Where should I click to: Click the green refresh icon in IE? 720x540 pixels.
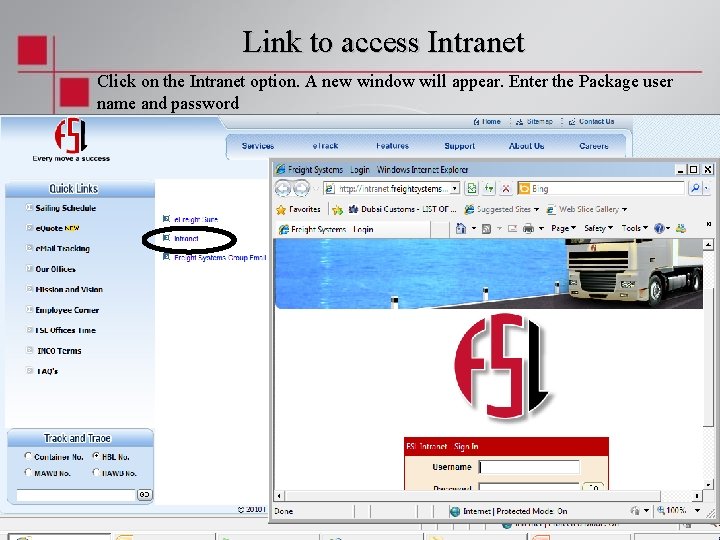pos(489,188)
